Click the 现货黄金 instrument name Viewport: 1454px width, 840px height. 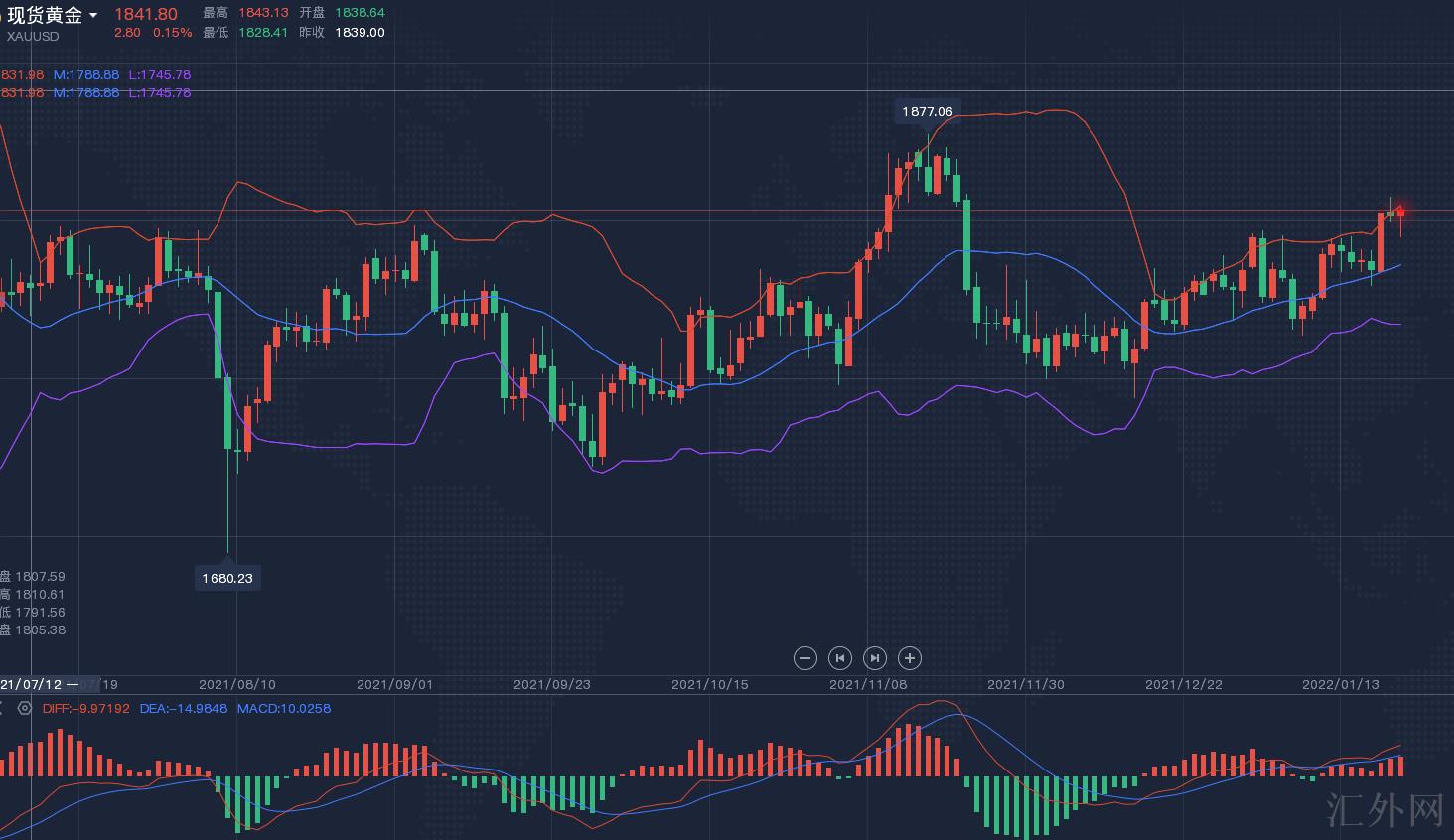45,15
